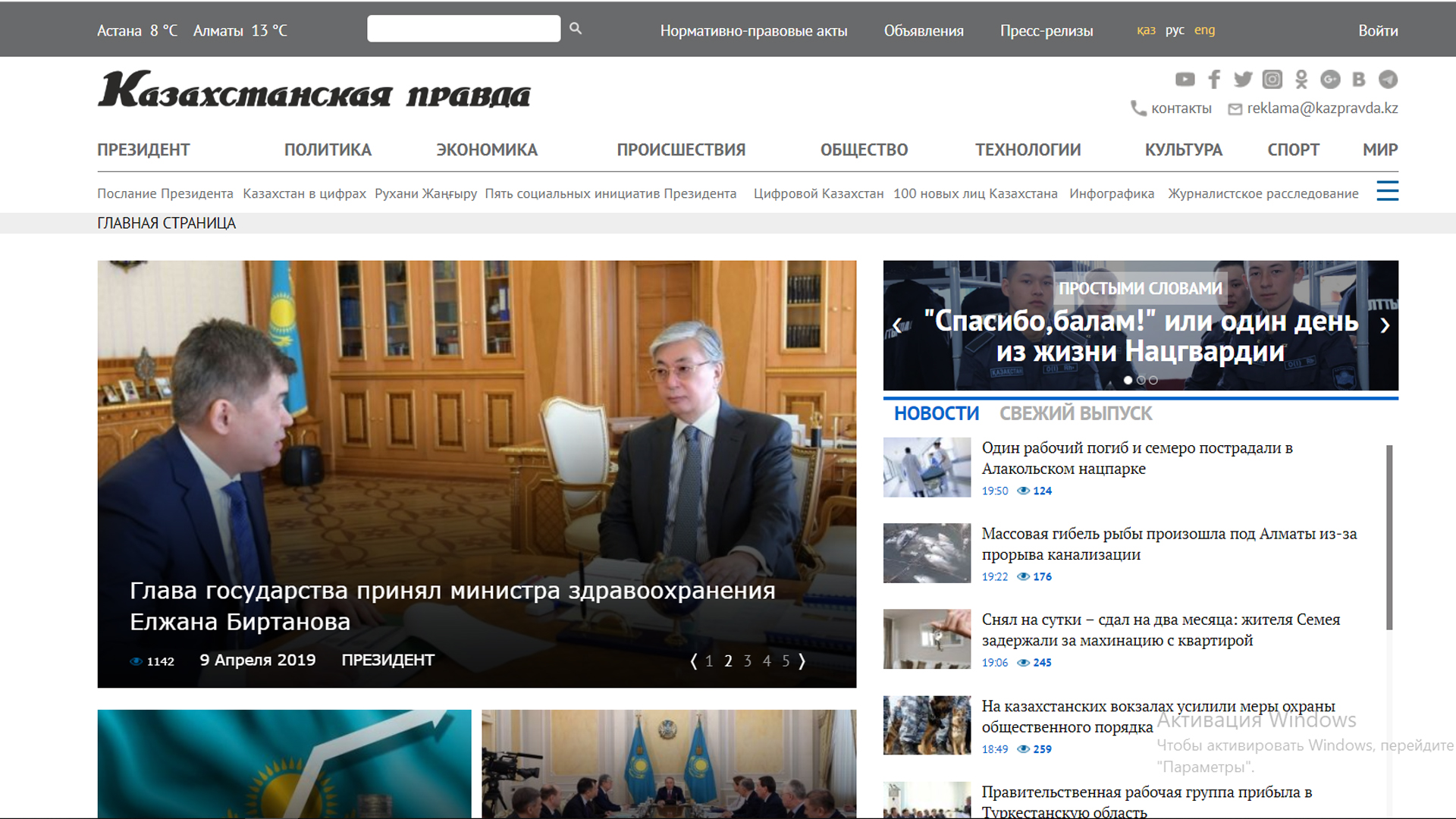1456x819 pixels.
Task: Open the Odnoklassniki social icon
Action: click(x=1301, y=80)
